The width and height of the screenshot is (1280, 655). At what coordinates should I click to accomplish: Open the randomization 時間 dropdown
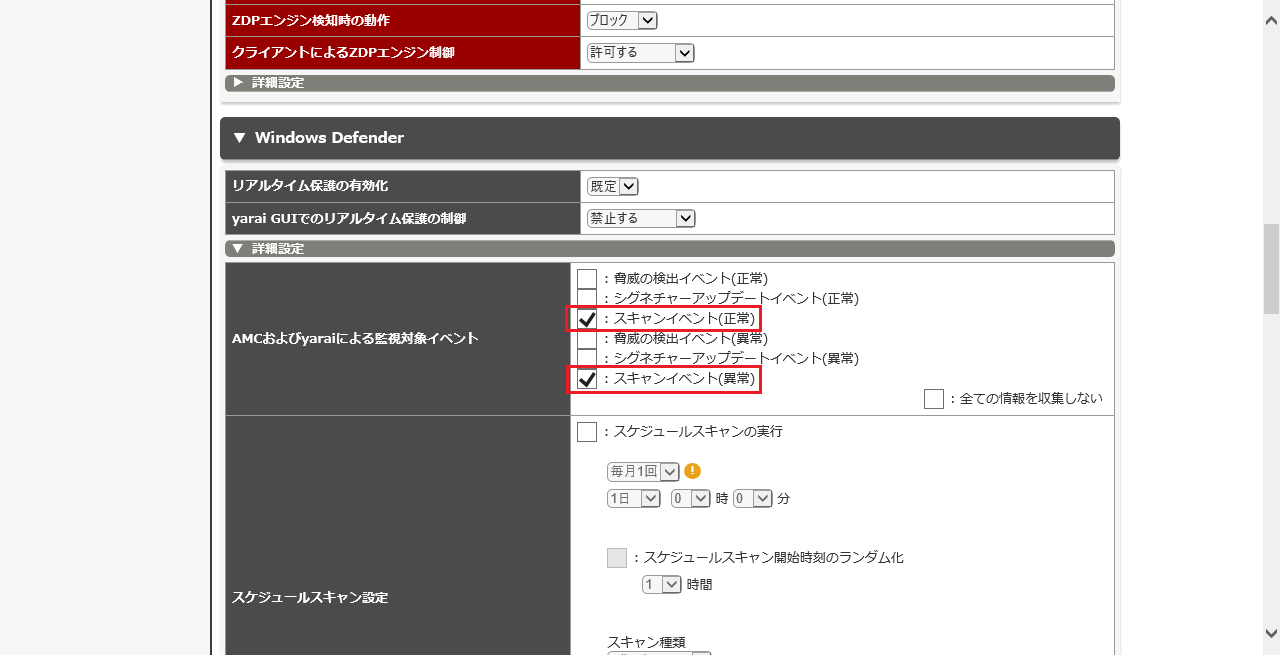[662, 584]
